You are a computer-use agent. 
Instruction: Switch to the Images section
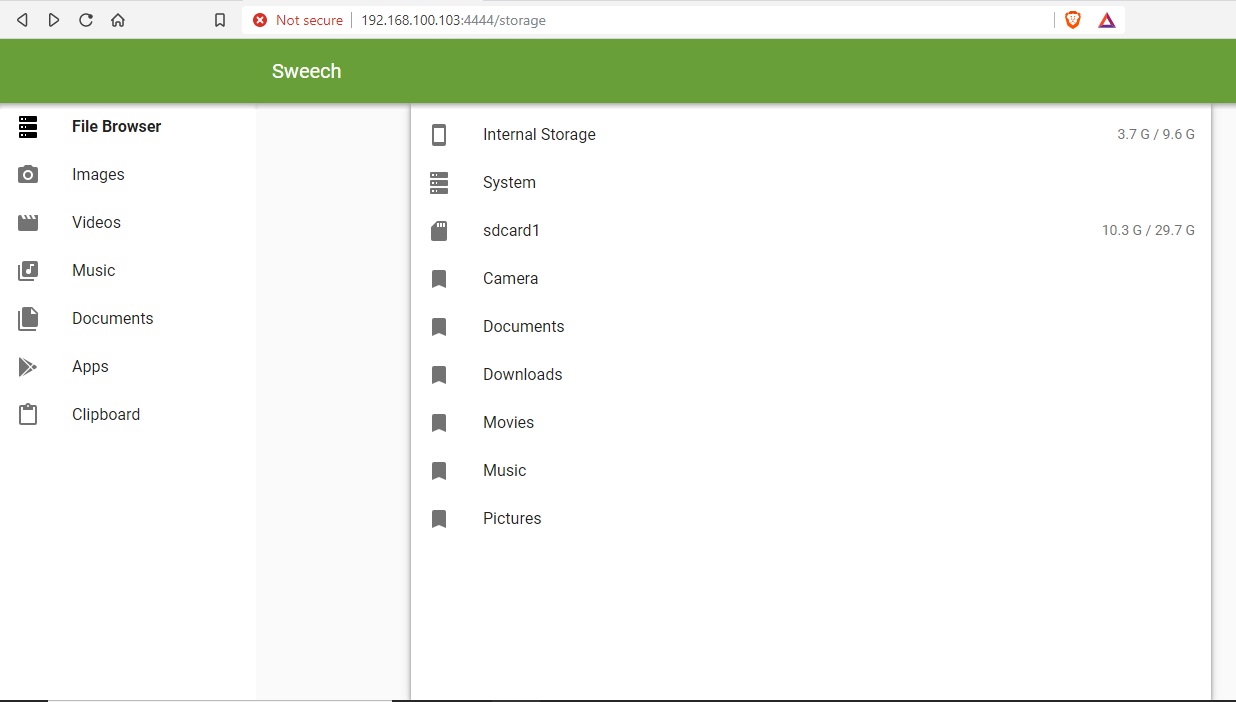tap(128, 175)
